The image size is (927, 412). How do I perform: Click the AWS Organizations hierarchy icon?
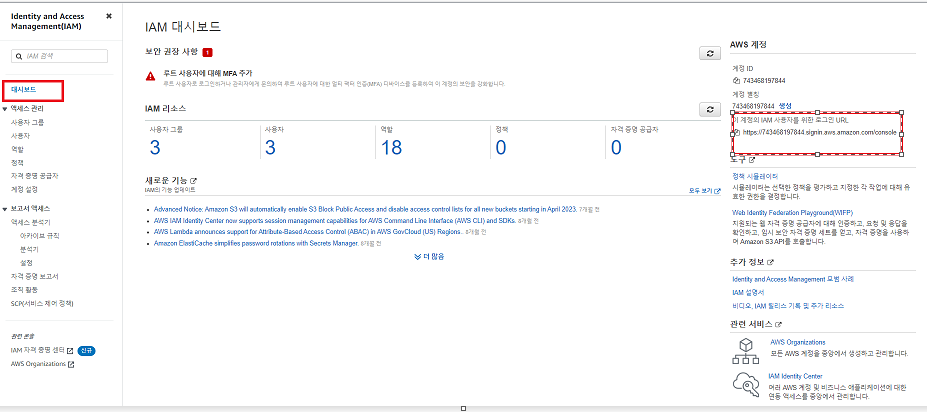tap(746, 351)
